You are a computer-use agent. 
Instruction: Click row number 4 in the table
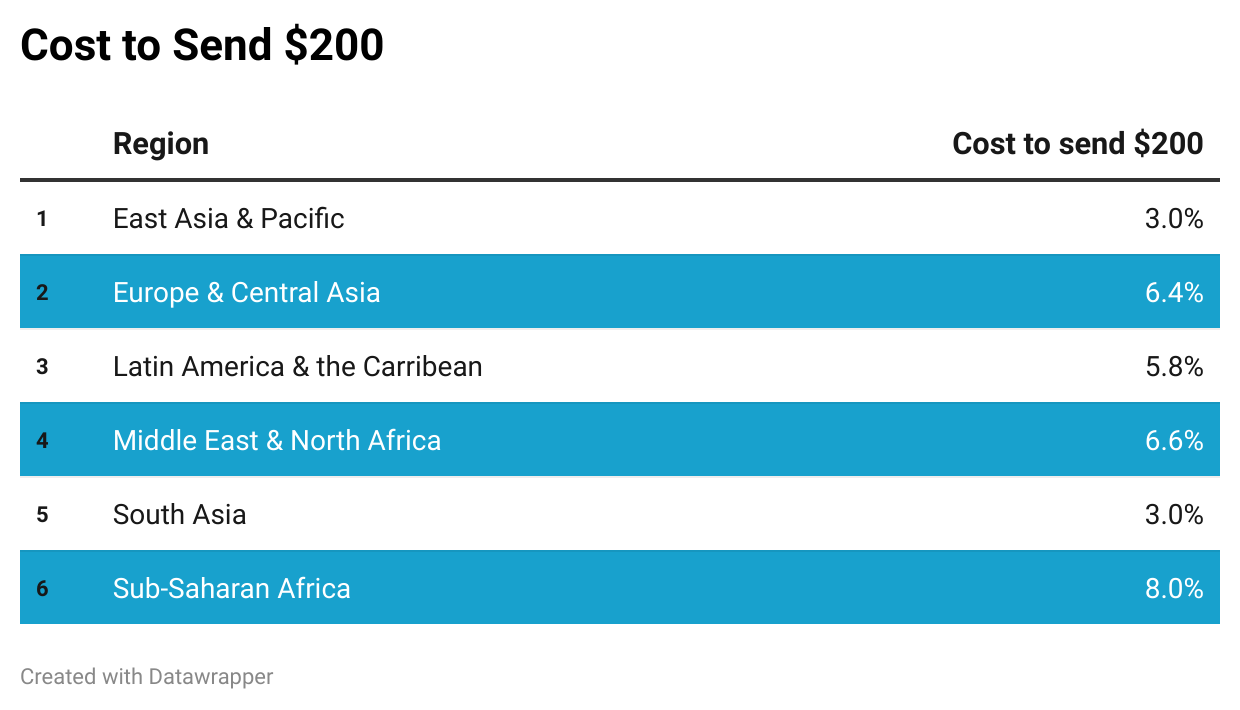[42, 440]
